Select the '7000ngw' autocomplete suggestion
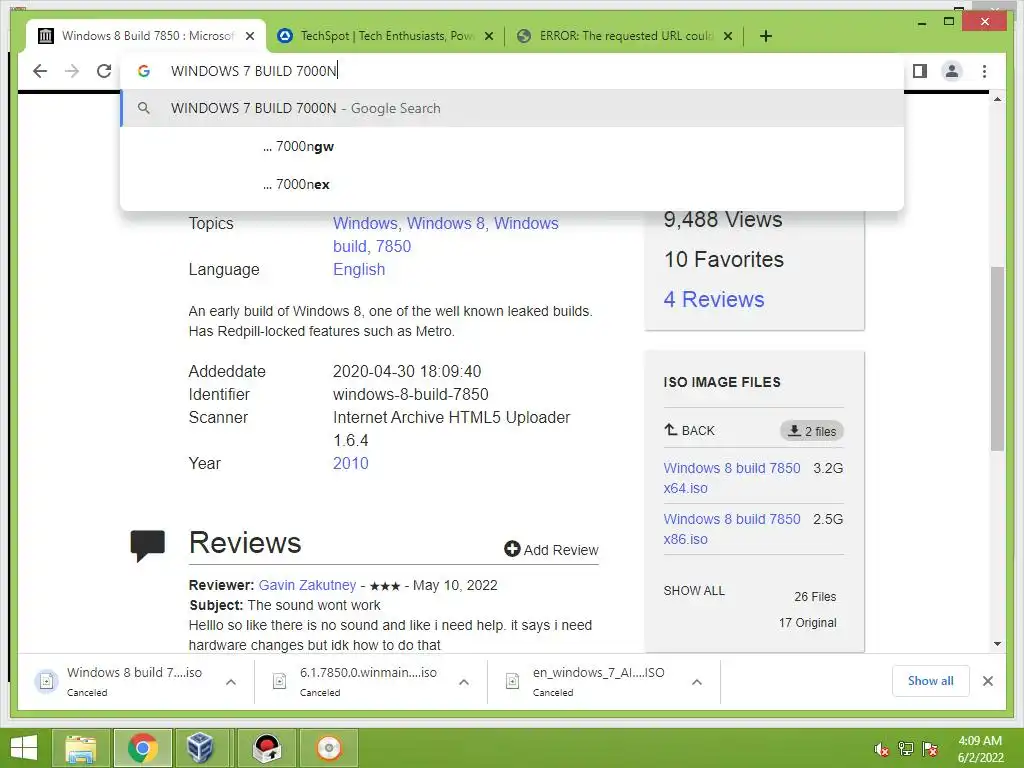 [x=512, y=146]
